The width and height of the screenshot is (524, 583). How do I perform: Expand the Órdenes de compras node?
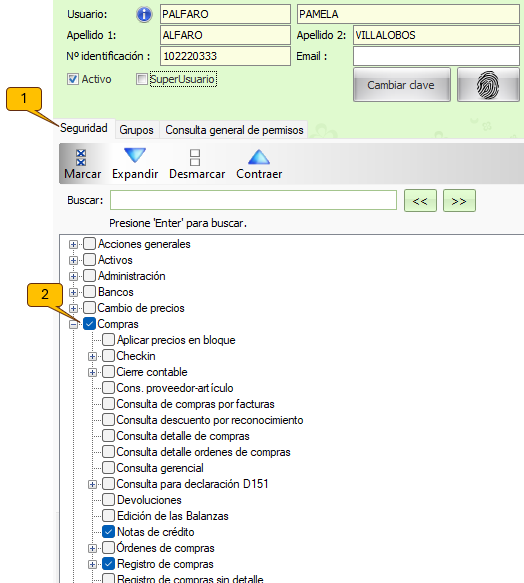(92, 548)
